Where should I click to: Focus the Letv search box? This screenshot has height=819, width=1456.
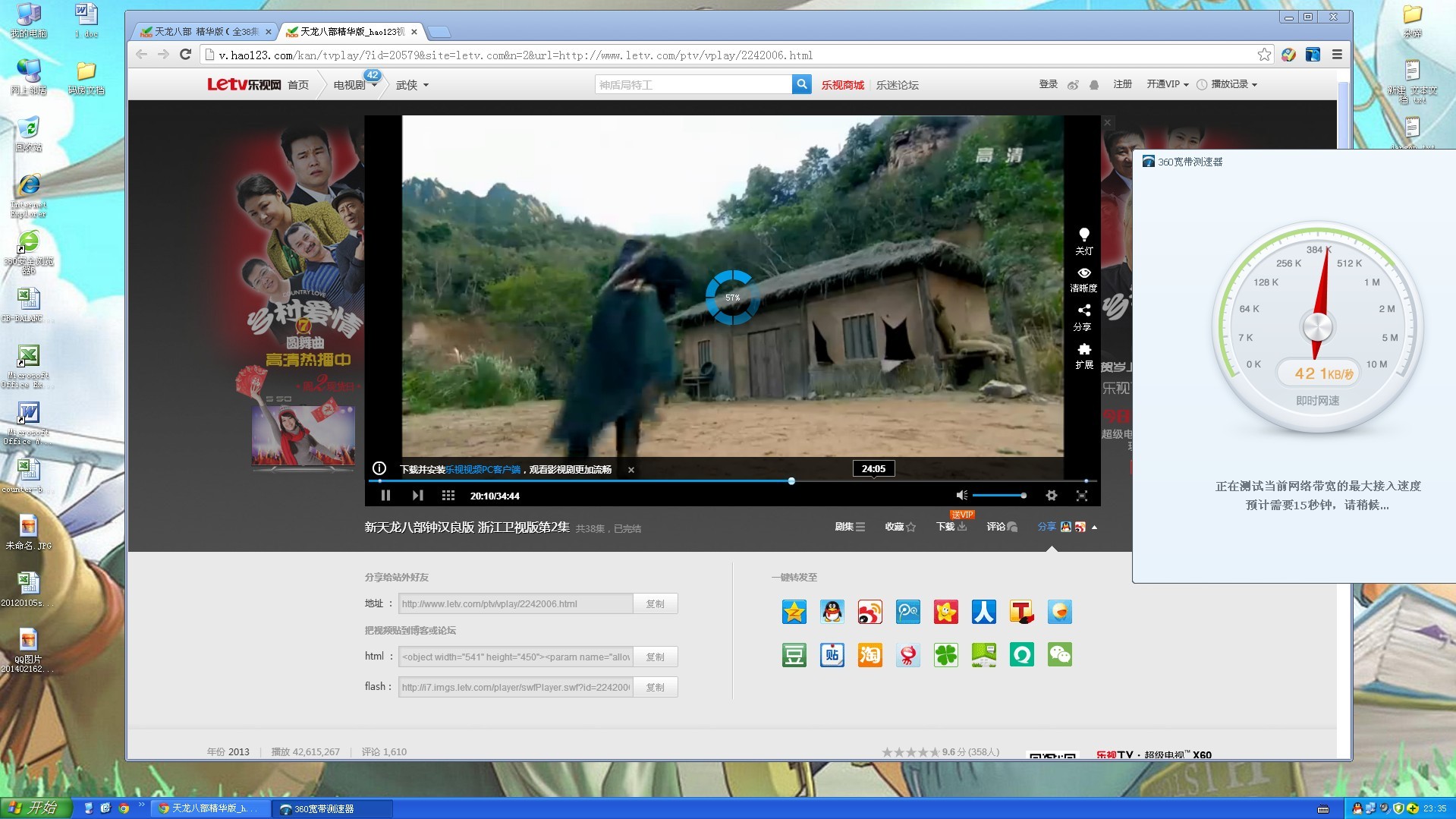(x=693, y=84)
